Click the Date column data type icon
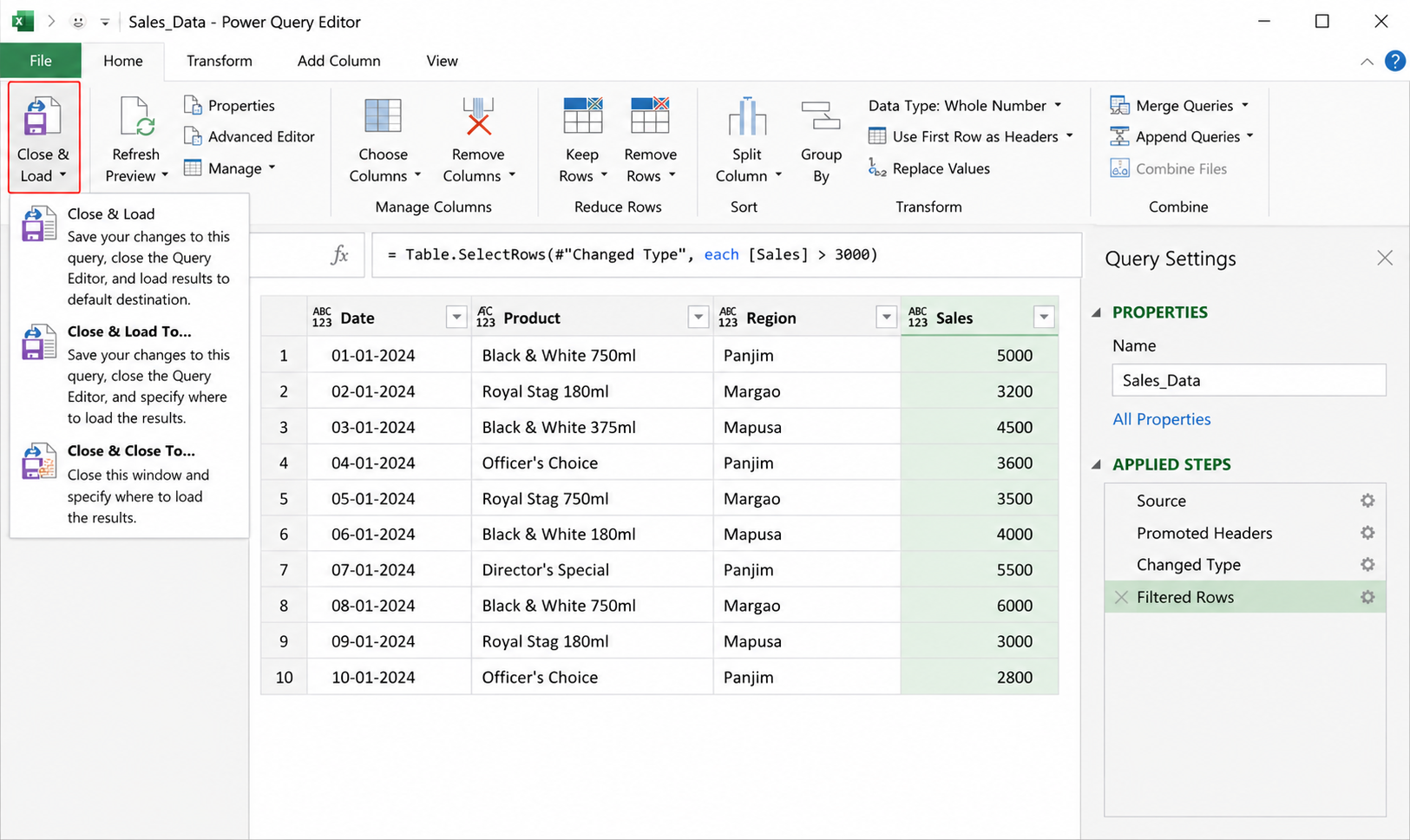 click(x=322, y=318)
